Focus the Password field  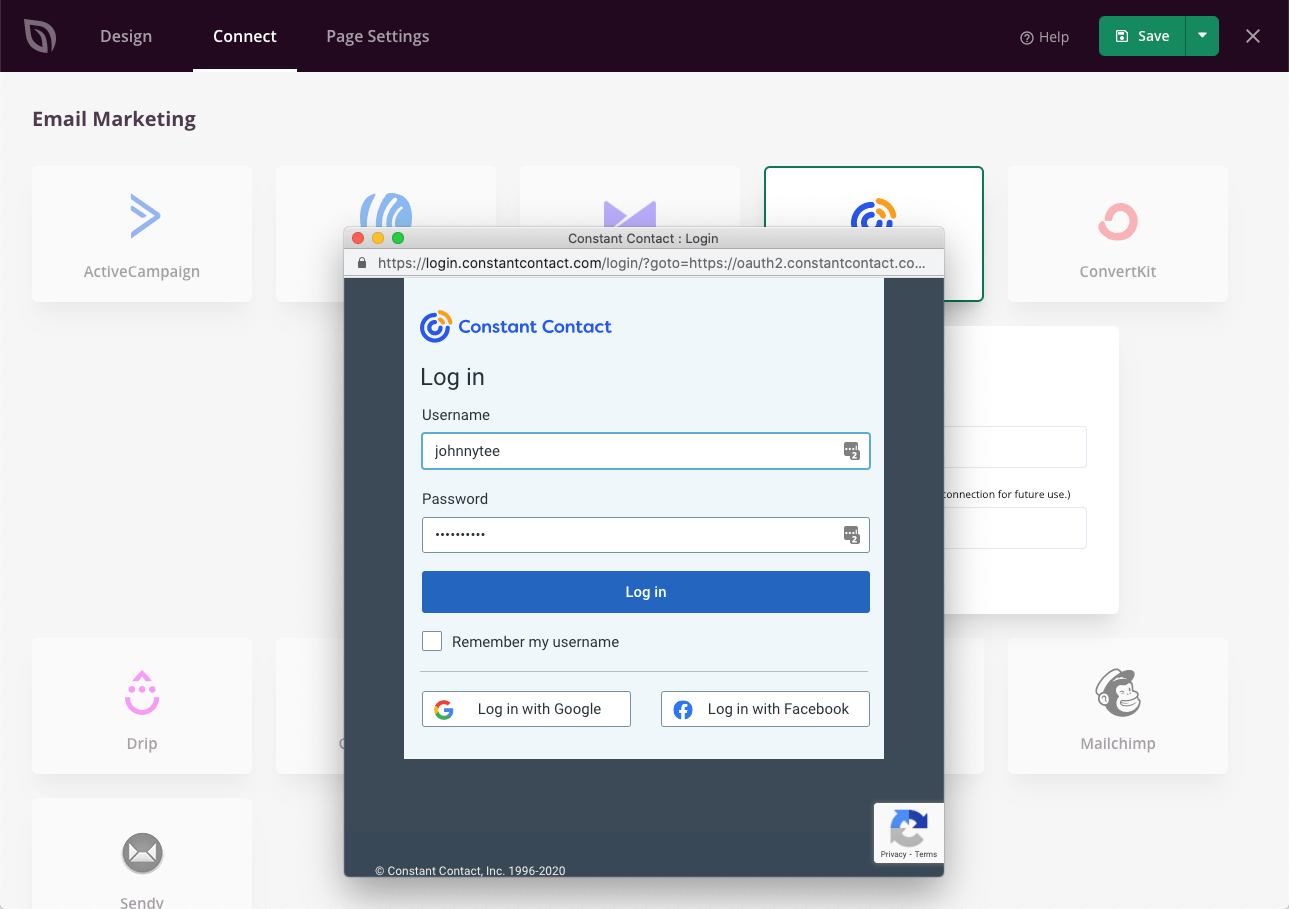click(x=646, y=535)
